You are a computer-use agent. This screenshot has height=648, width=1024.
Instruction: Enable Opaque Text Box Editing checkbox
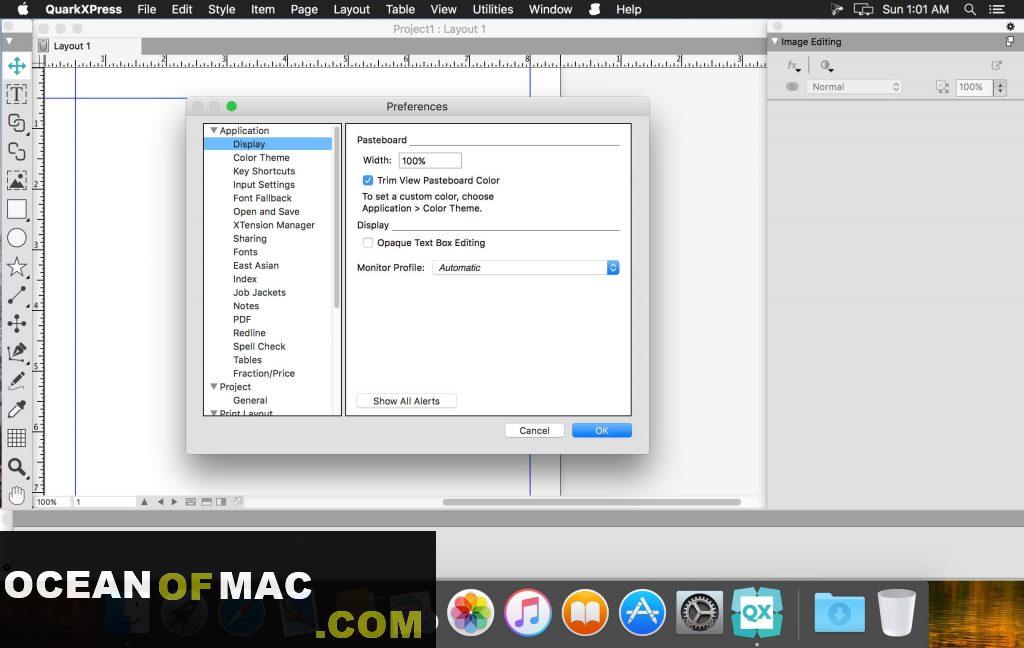click(x=368, y=243)
